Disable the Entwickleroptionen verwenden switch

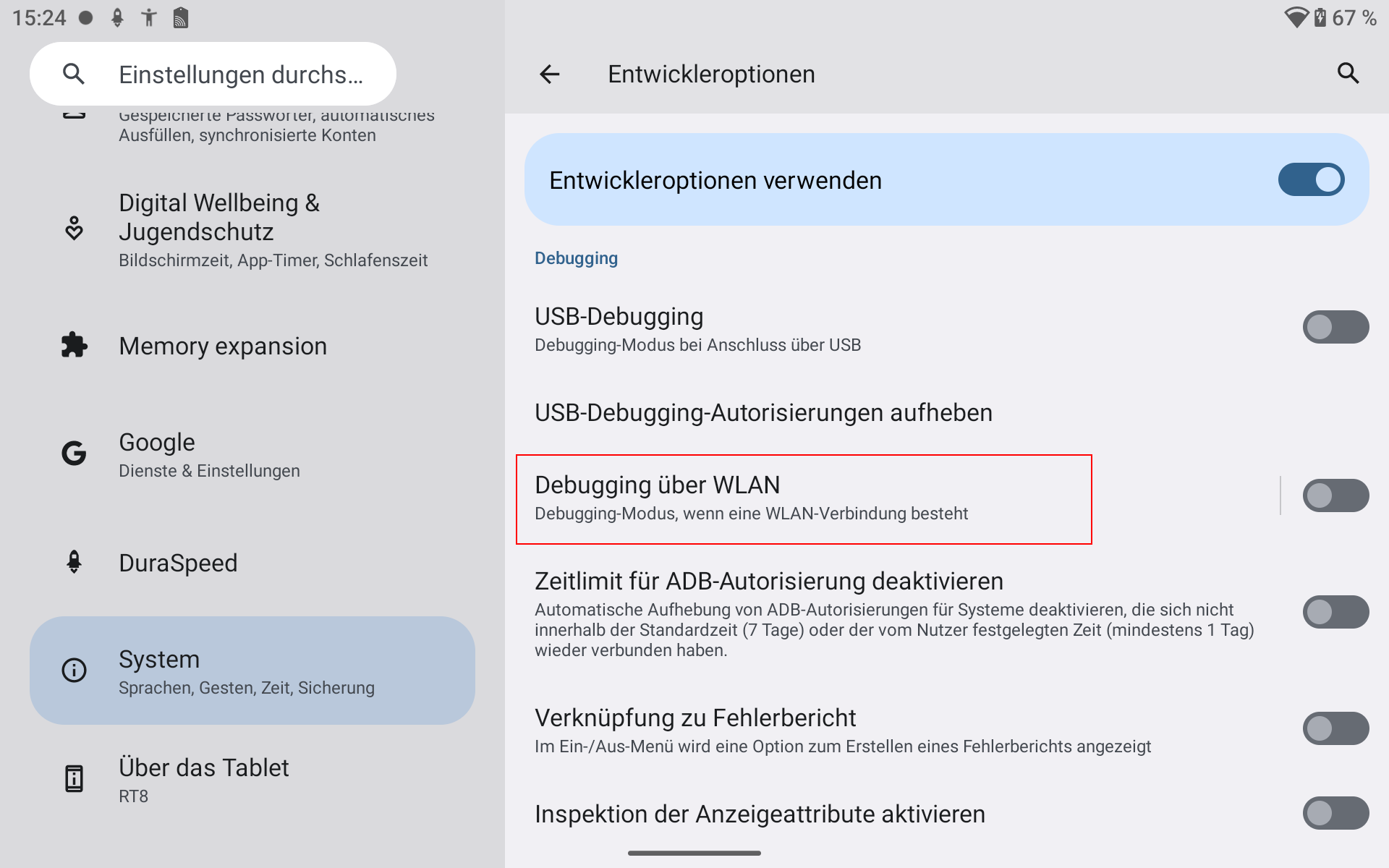click(x=1311, y=179)
